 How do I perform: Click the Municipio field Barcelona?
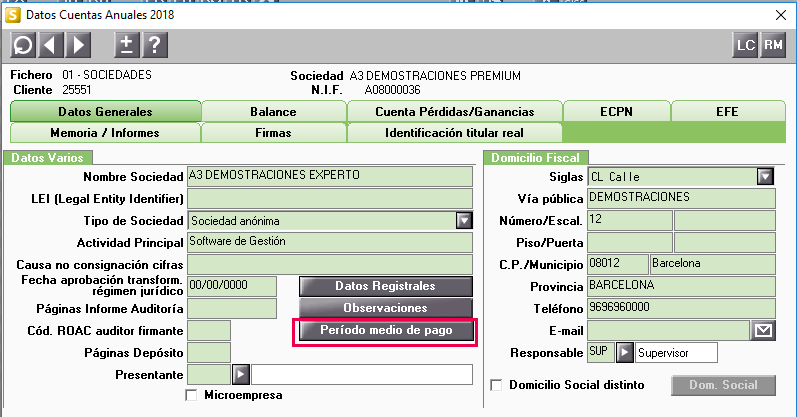713,264
